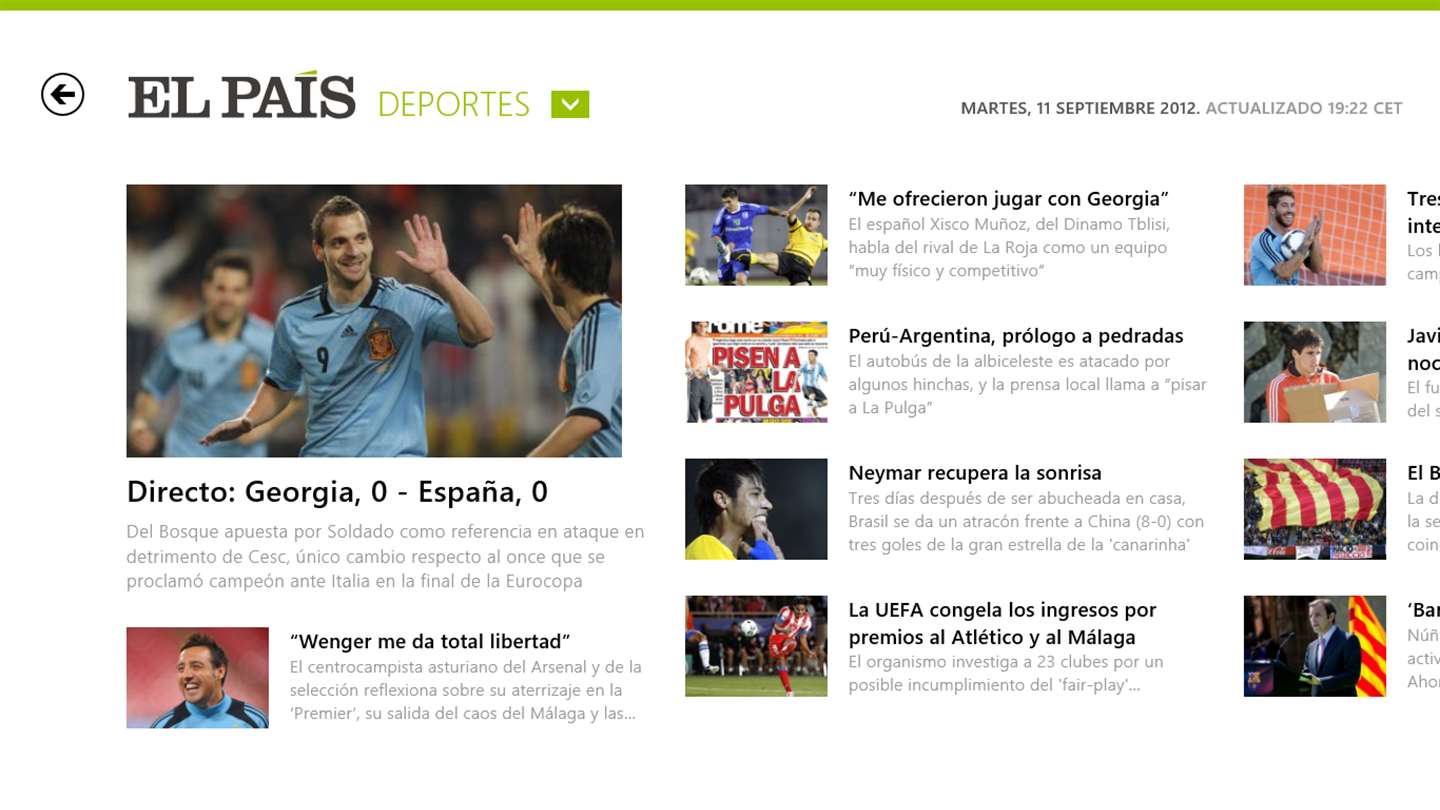The height and width of the screenshot is (810, 1440).
Task: Read article "Wenger me da total libertad"
Action: pos(430,641)
